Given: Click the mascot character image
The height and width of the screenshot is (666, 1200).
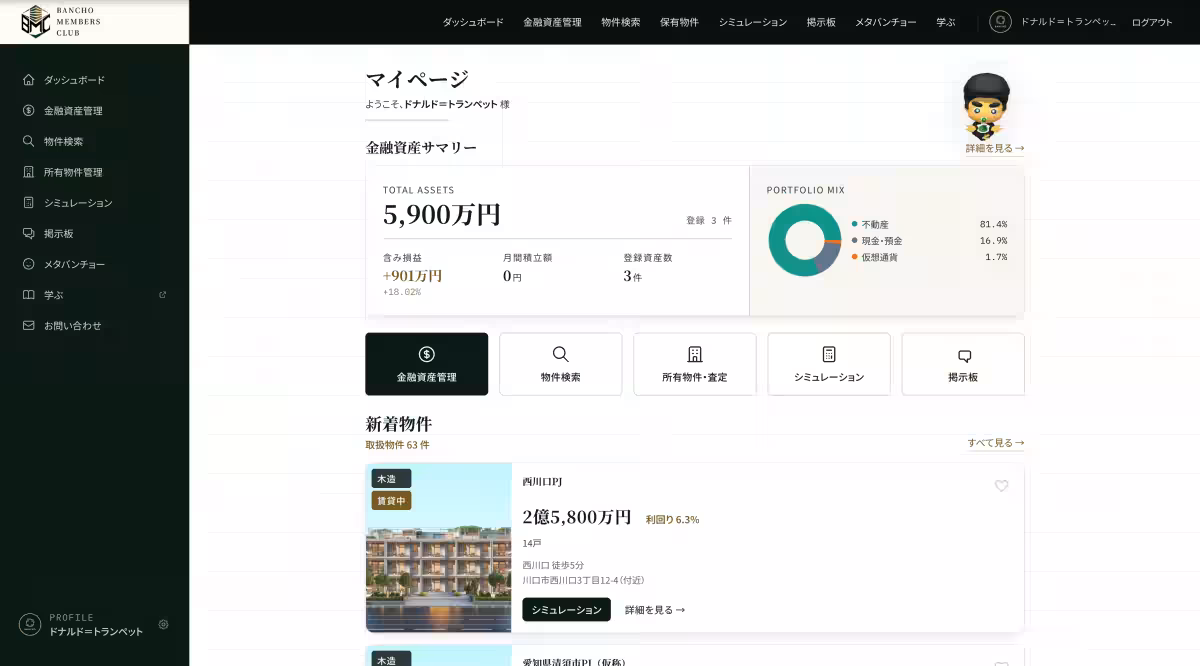Looking at the screenshot, I should 986,106.
